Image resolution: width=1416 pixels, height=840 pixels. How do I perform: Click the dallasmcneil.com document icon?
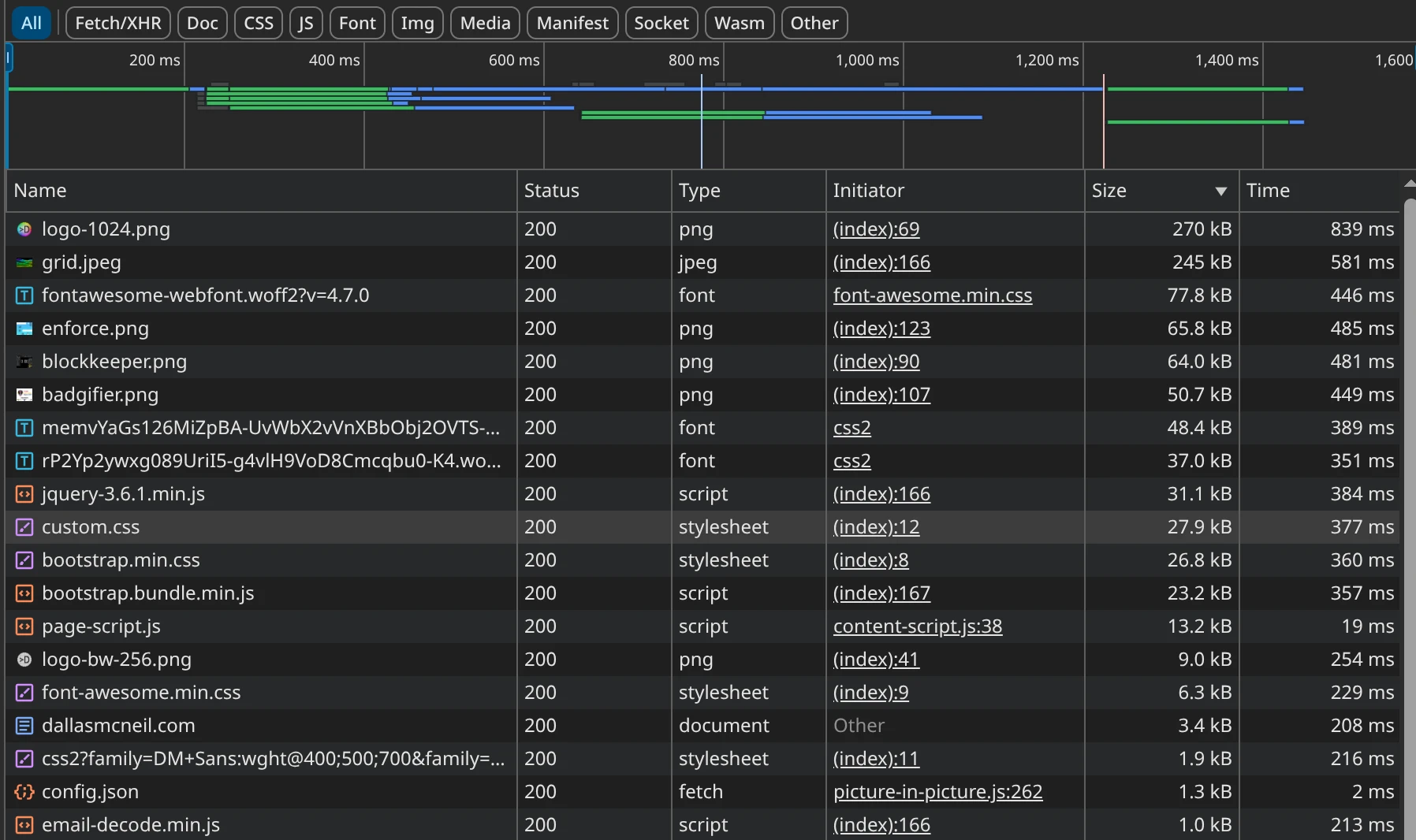pyautogui.click(x=24, y=726)
